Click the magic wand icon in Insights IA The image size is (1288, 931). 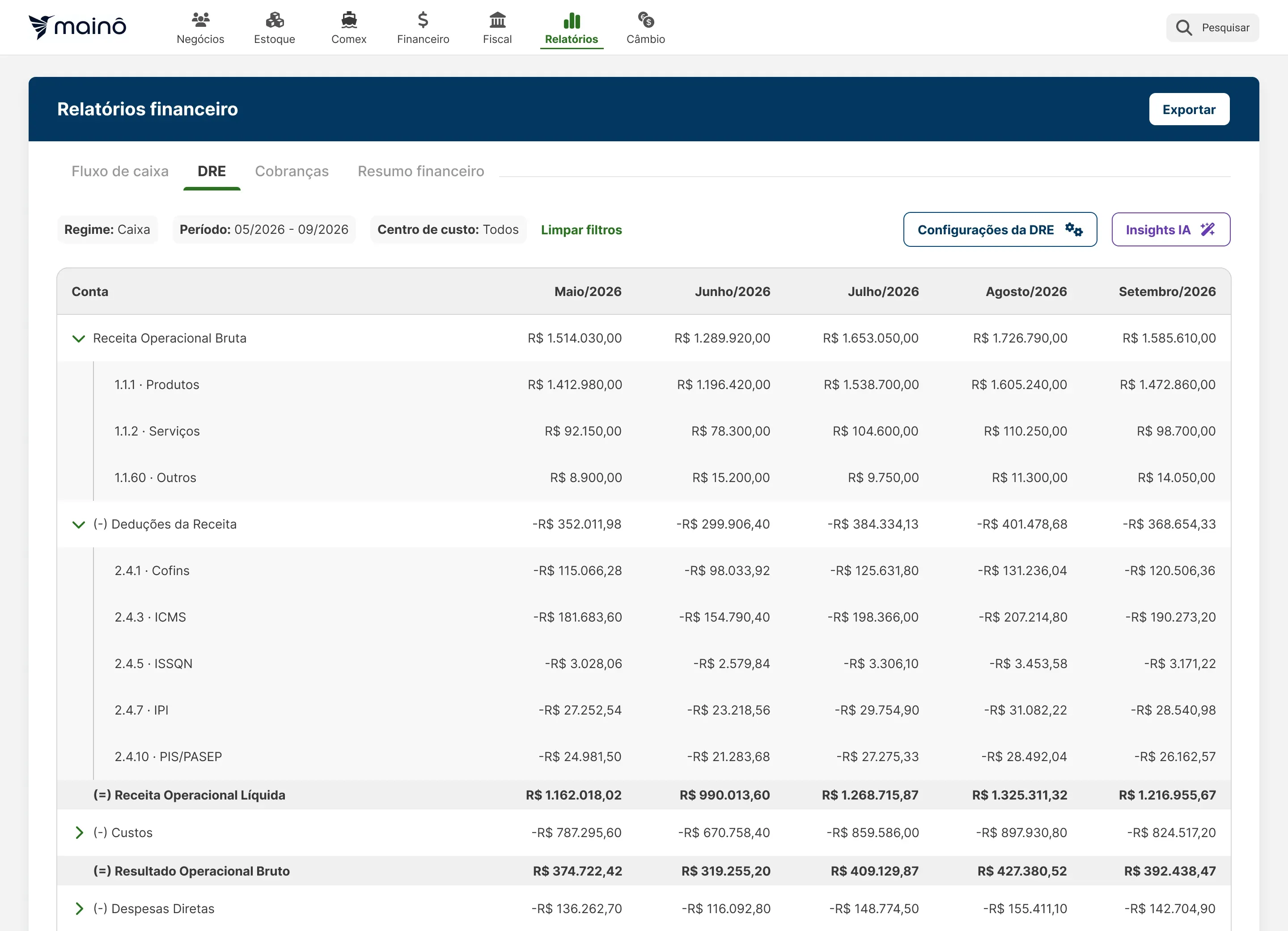tap(1208, 229)
